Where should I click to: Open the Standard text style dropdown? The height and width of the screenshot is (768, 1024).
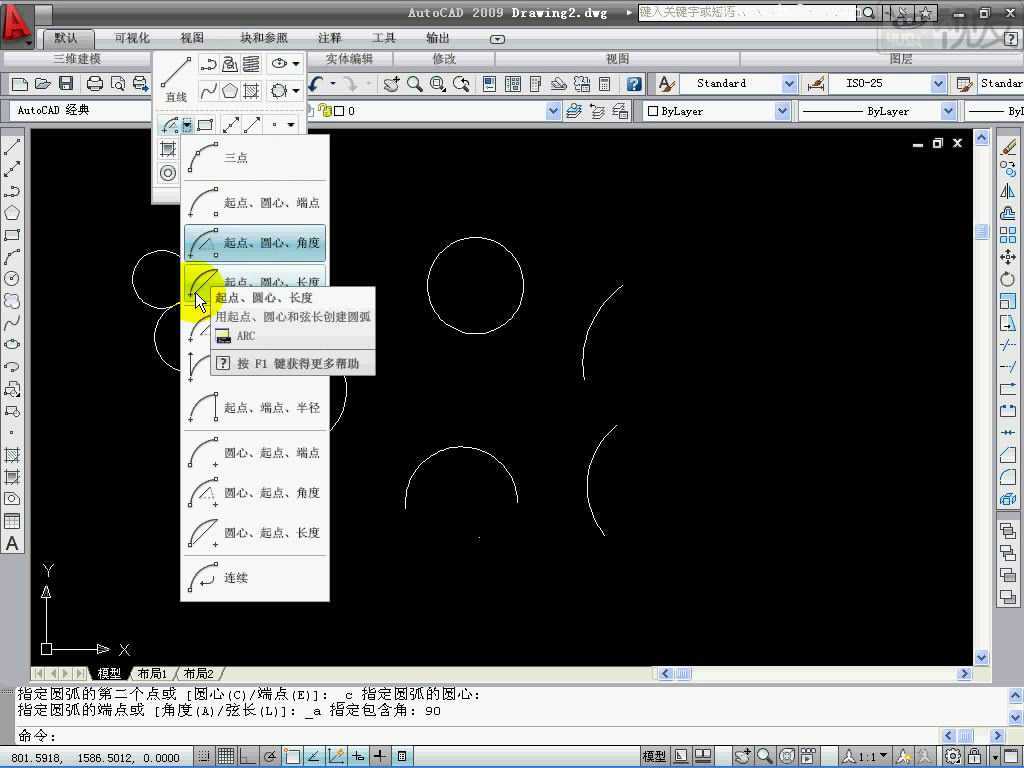pos(789,84)
